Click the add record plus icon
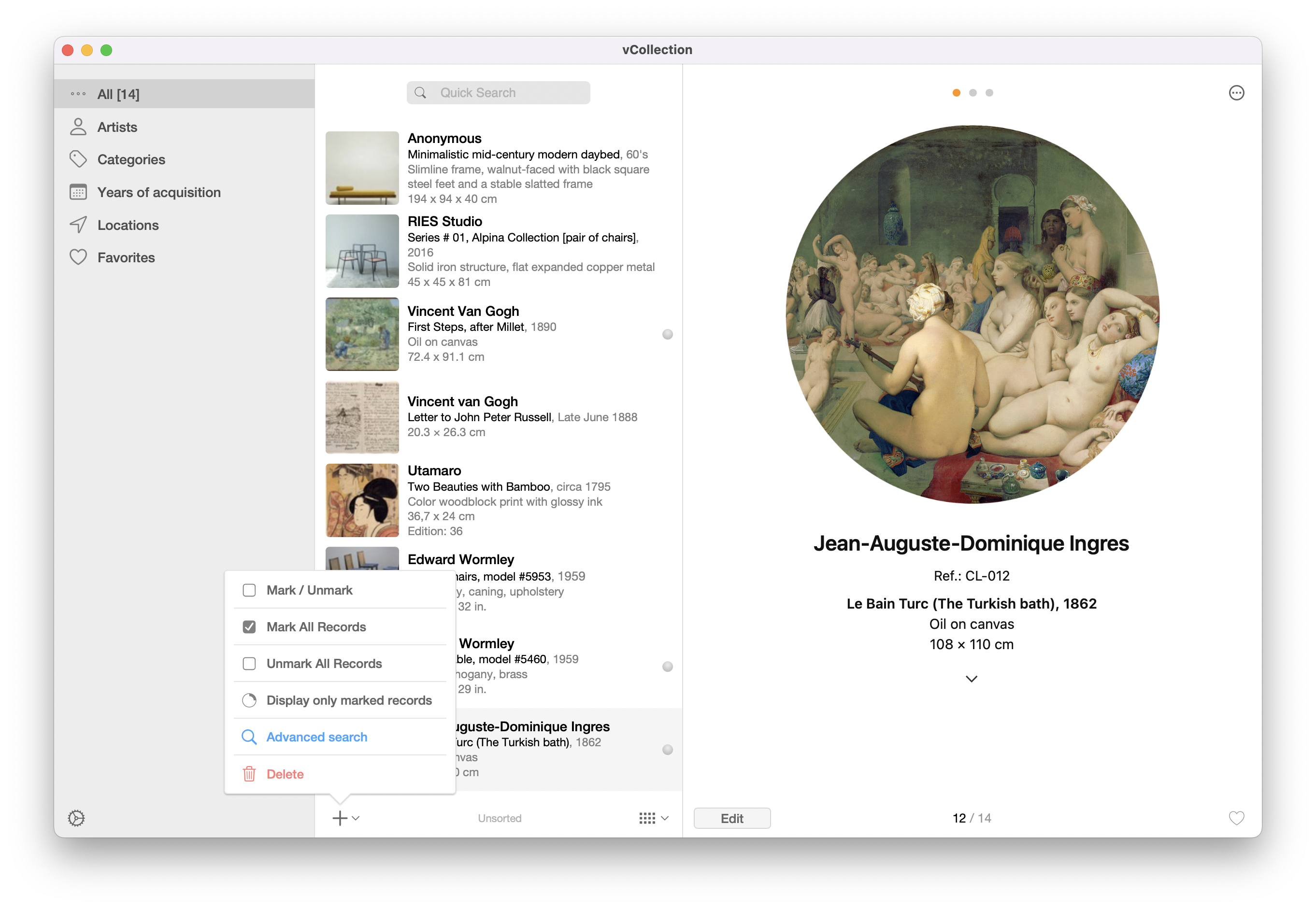Image resolution: width=1316 pixels, height=909 pixels. (340, 818)
